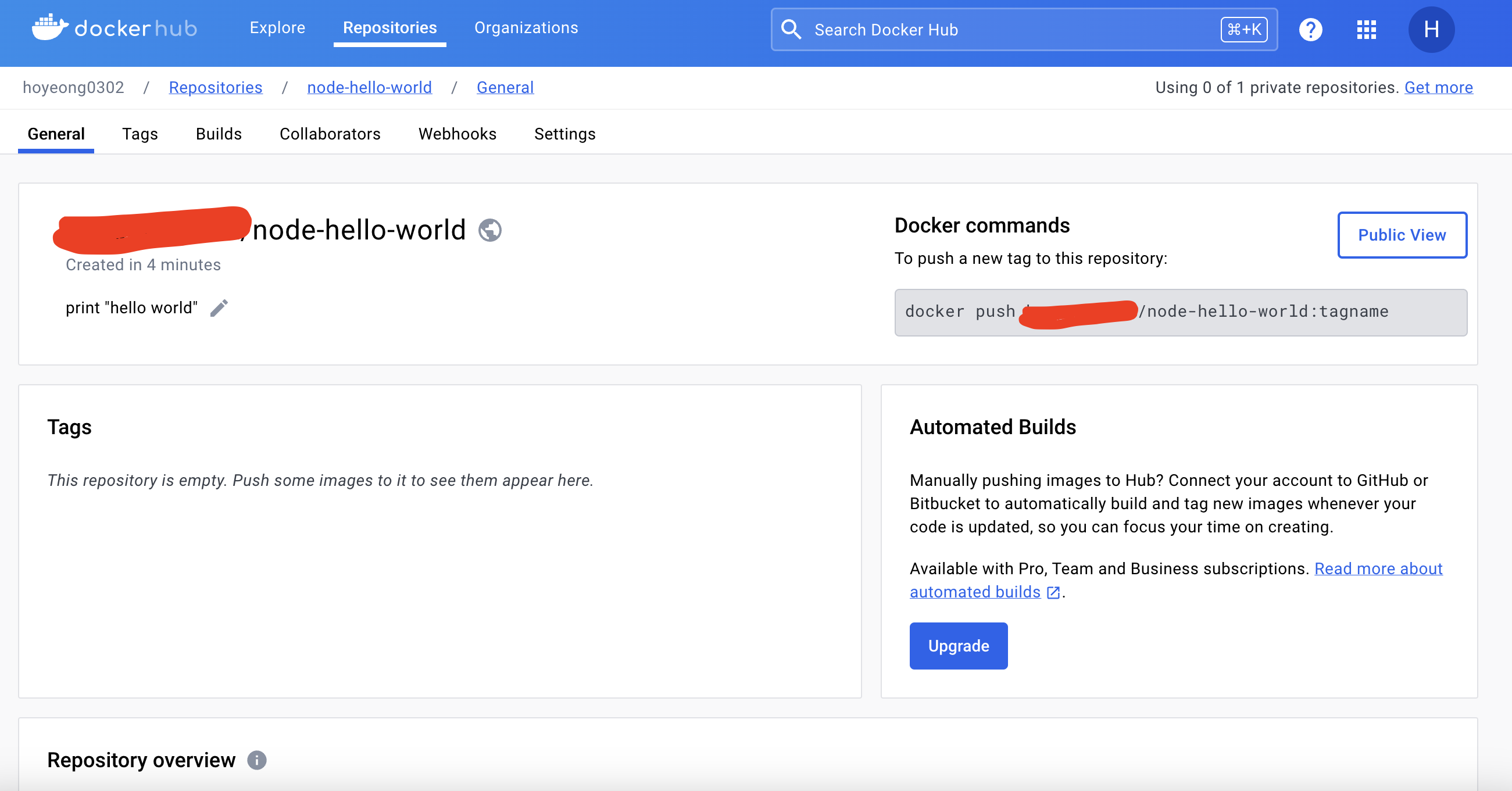The image size is (1512, 791).
Task: Open the Builds tab
Action: point(219,134)
